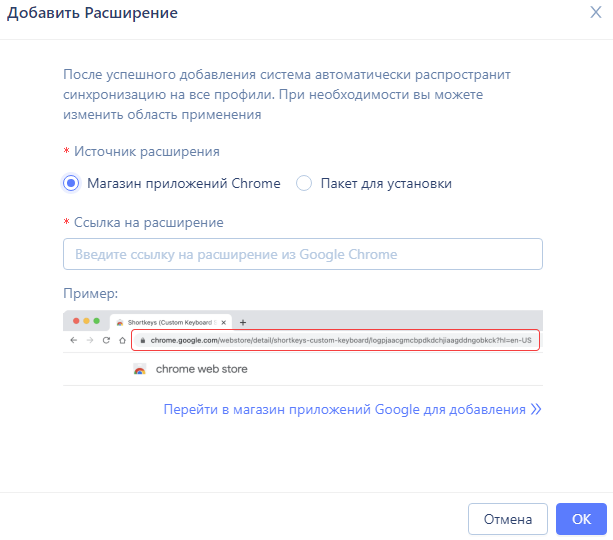Click the Отмена button
Viewport: 613px width, 540px height.
click(x=507, y=519)
